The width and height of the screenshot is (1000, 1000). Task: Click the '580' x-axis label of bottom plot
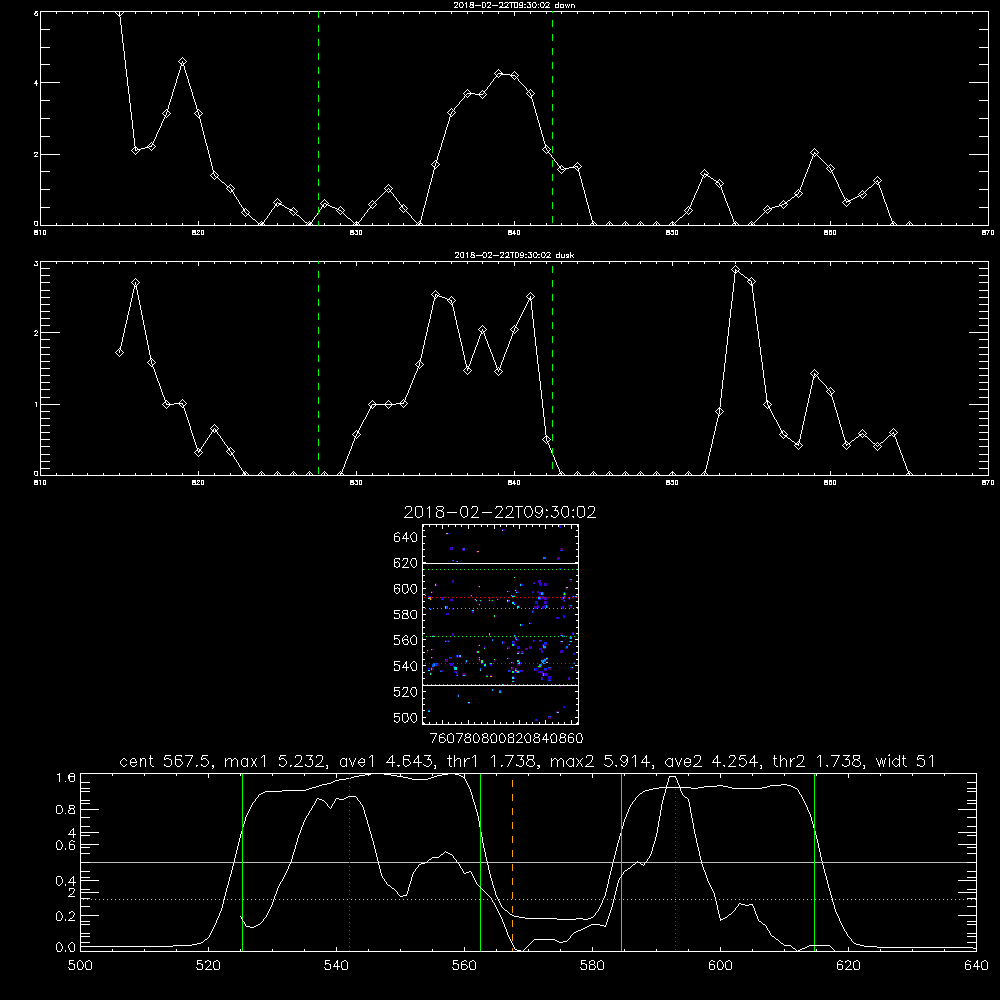pos(592,966)
